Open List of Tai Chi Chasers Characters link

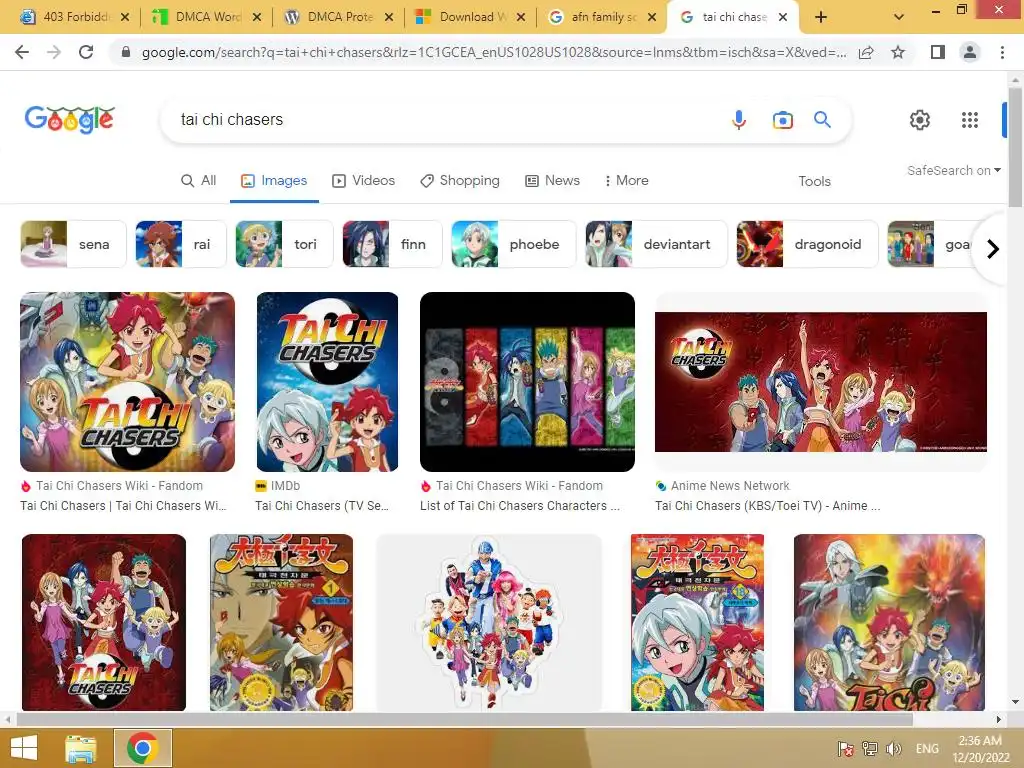click(520, 506)
